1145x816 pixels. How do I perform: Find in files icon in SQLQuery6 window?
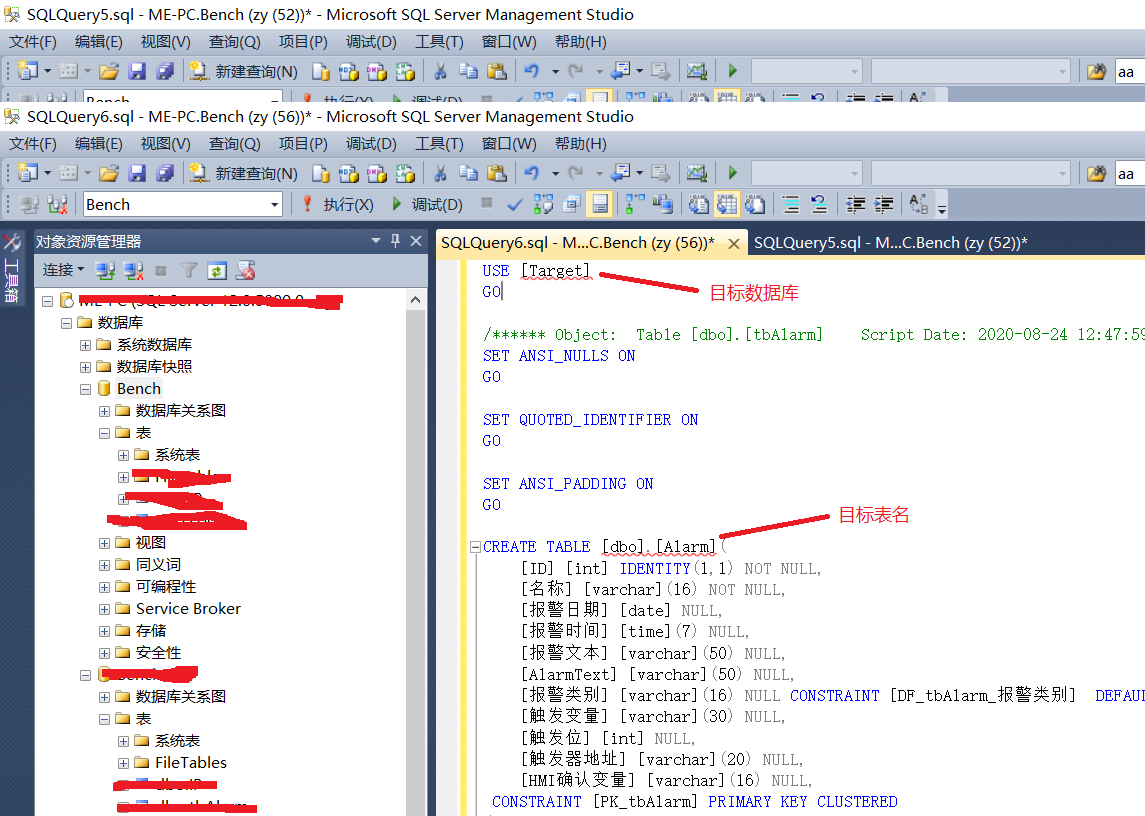(x=1096, y=173)
